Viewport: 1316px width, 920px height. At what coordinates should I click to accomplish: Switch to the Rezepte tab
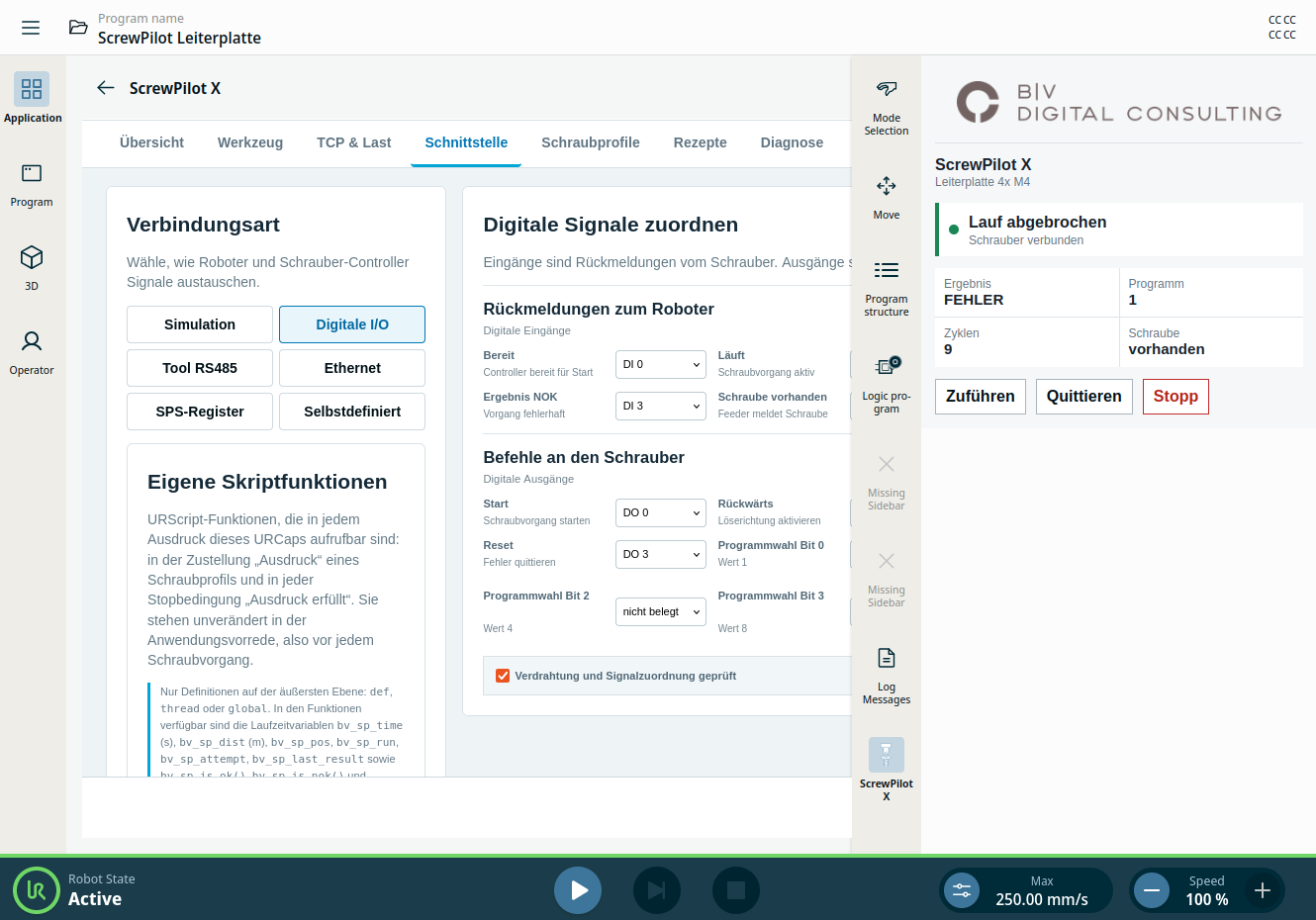(701, 142)
